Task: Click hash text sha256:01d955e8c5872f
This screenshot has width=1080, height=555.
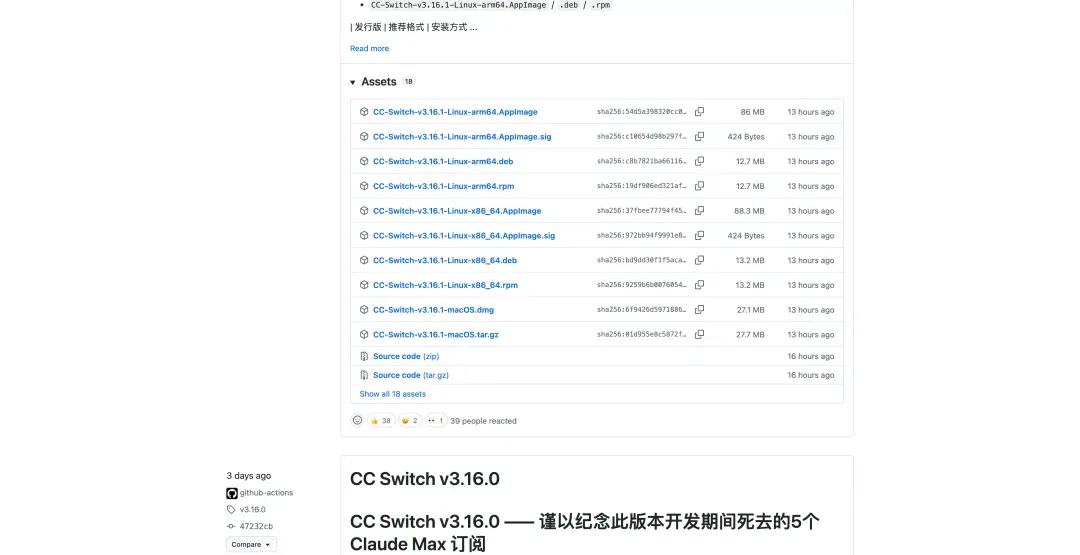Action: coord(641,335)
